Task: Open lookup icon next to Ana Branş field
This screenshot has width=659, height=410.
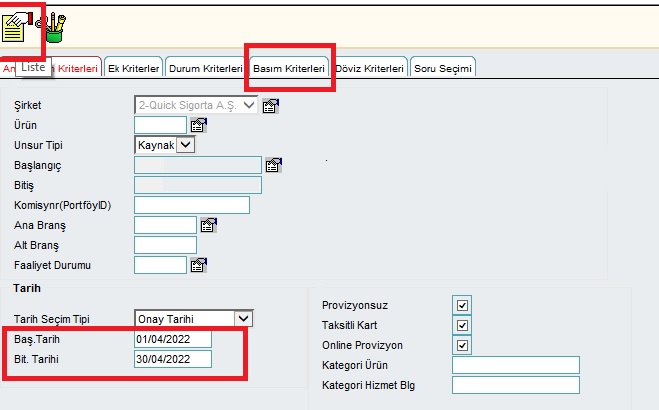Action: tap(208, 225)
